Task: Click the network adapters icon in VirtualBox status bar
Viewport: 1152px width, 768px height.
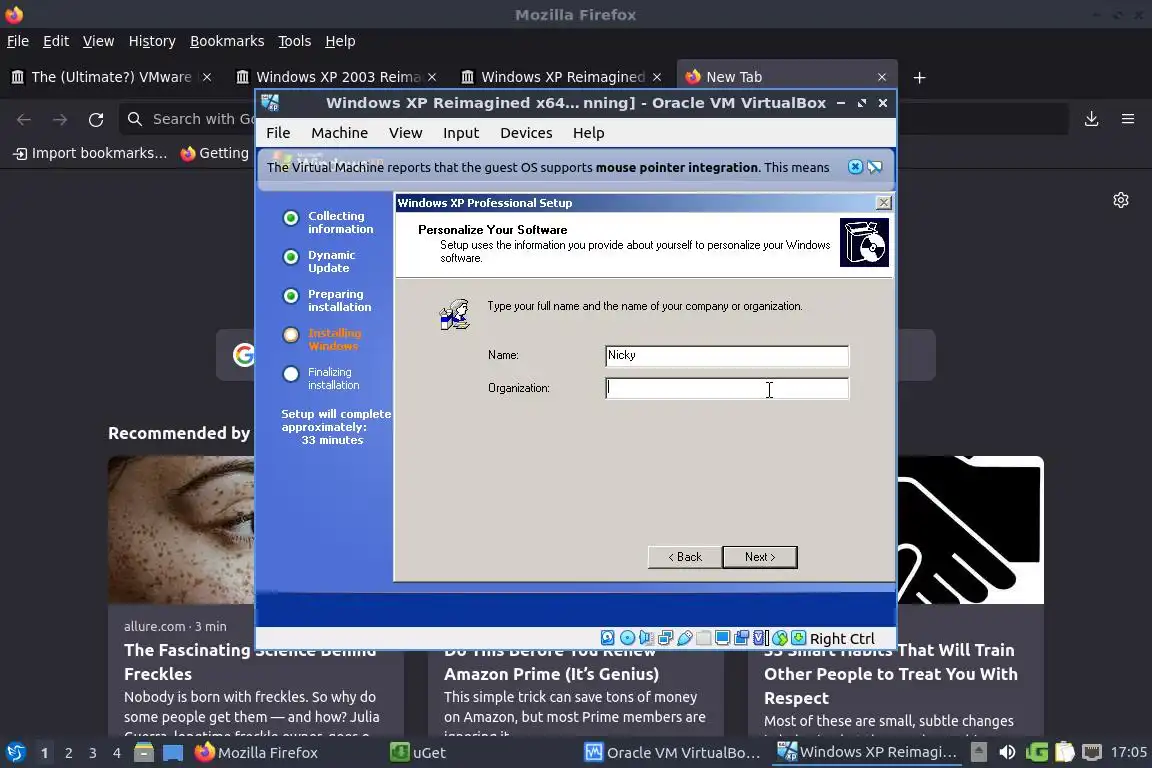Action: (x=666, y=638)
